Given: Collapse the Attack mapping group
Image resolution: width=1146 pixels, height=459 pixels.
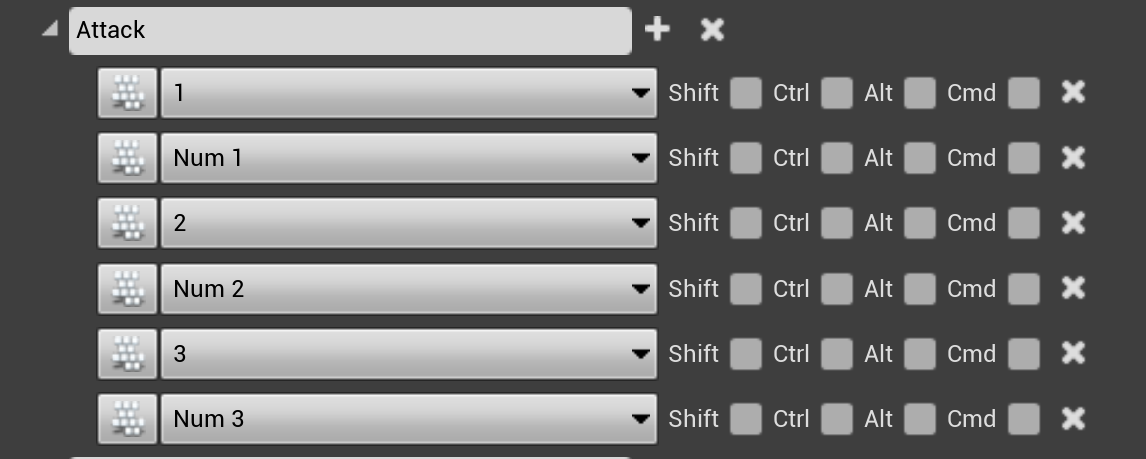Looking at the screenshot, I should (49, 30).
